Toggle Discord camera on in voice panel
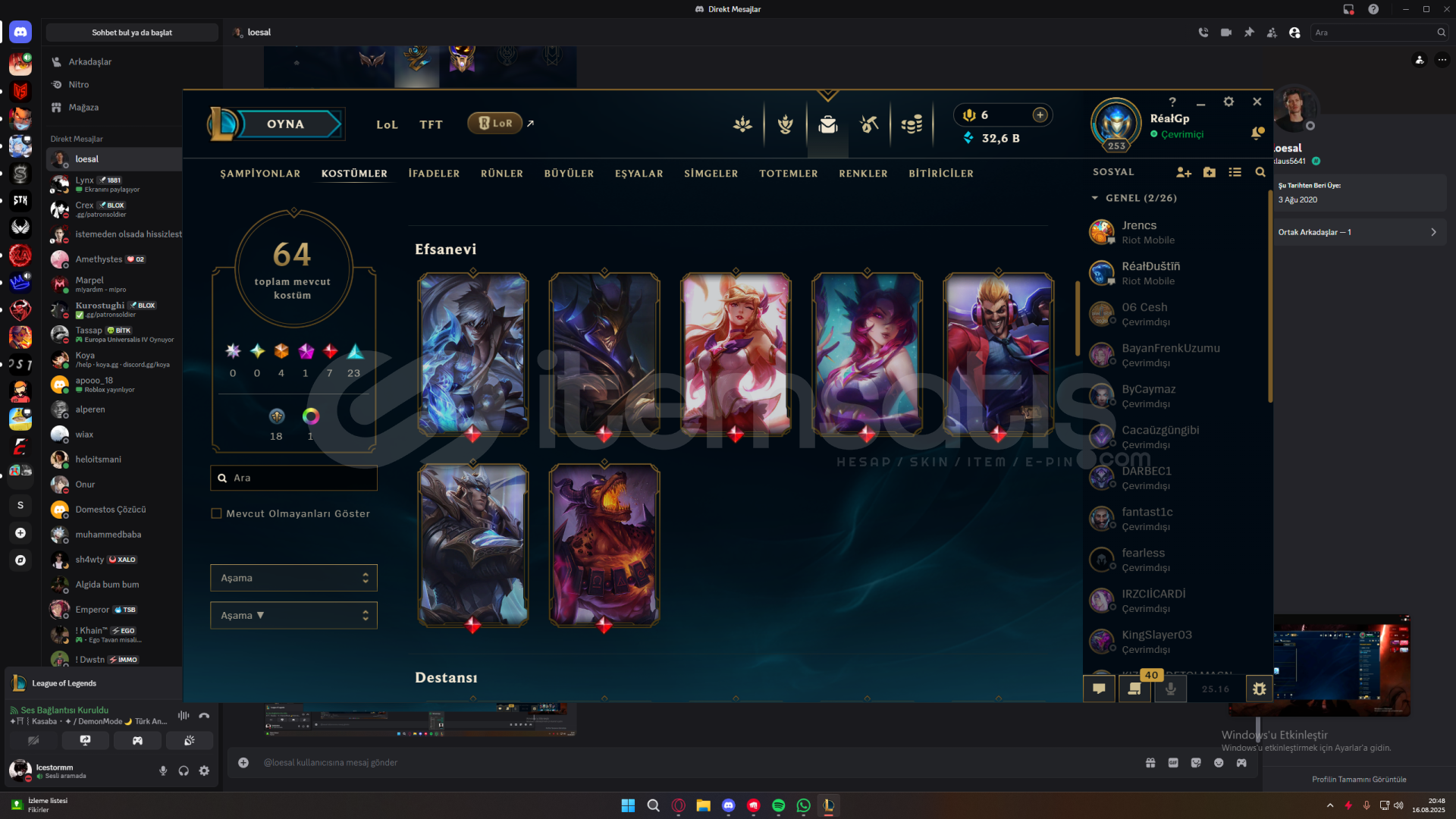This screenshot has height=819, width=1456. click(x=33, y=740)
